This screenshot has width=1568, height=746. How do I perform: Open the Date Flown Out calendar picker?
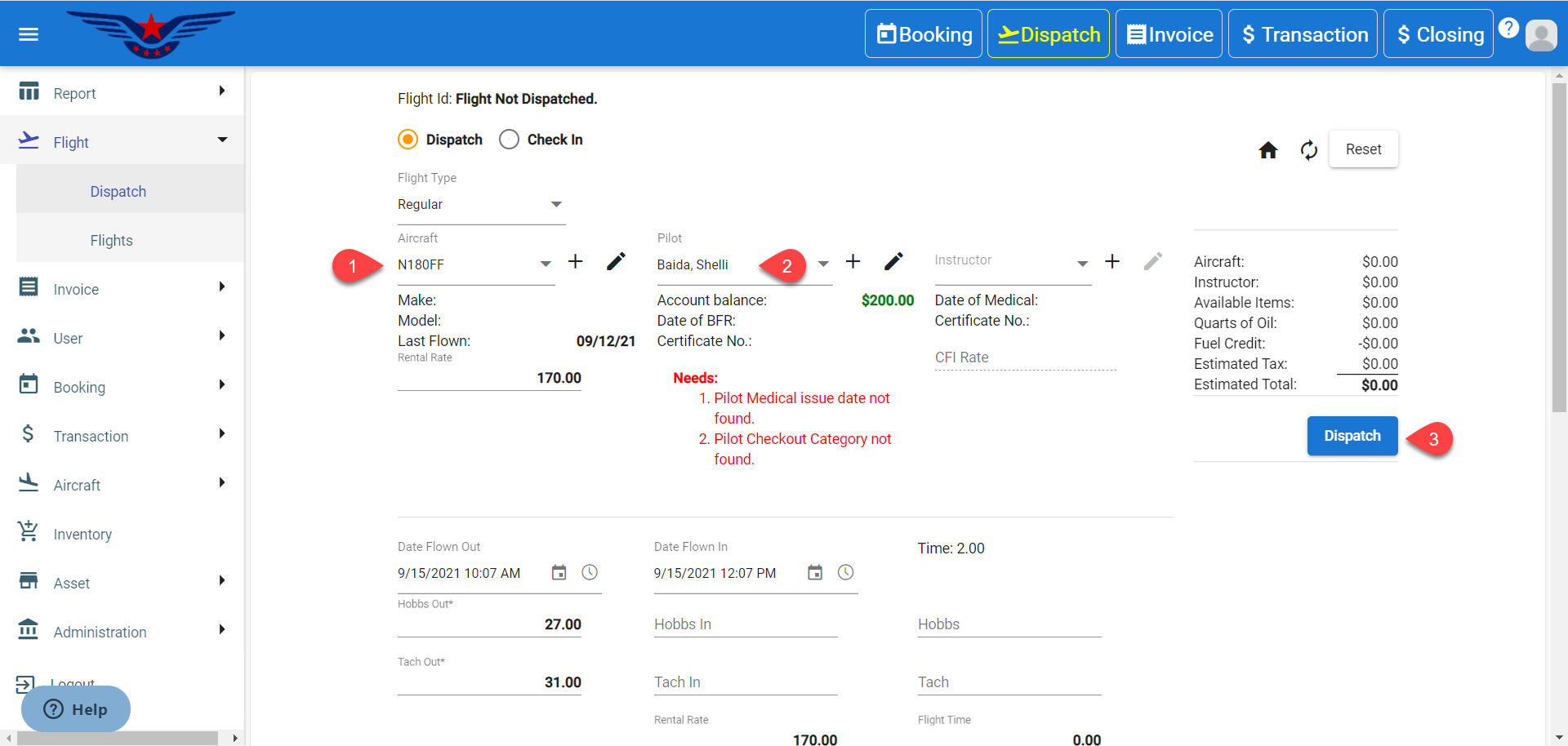point(559,573)
